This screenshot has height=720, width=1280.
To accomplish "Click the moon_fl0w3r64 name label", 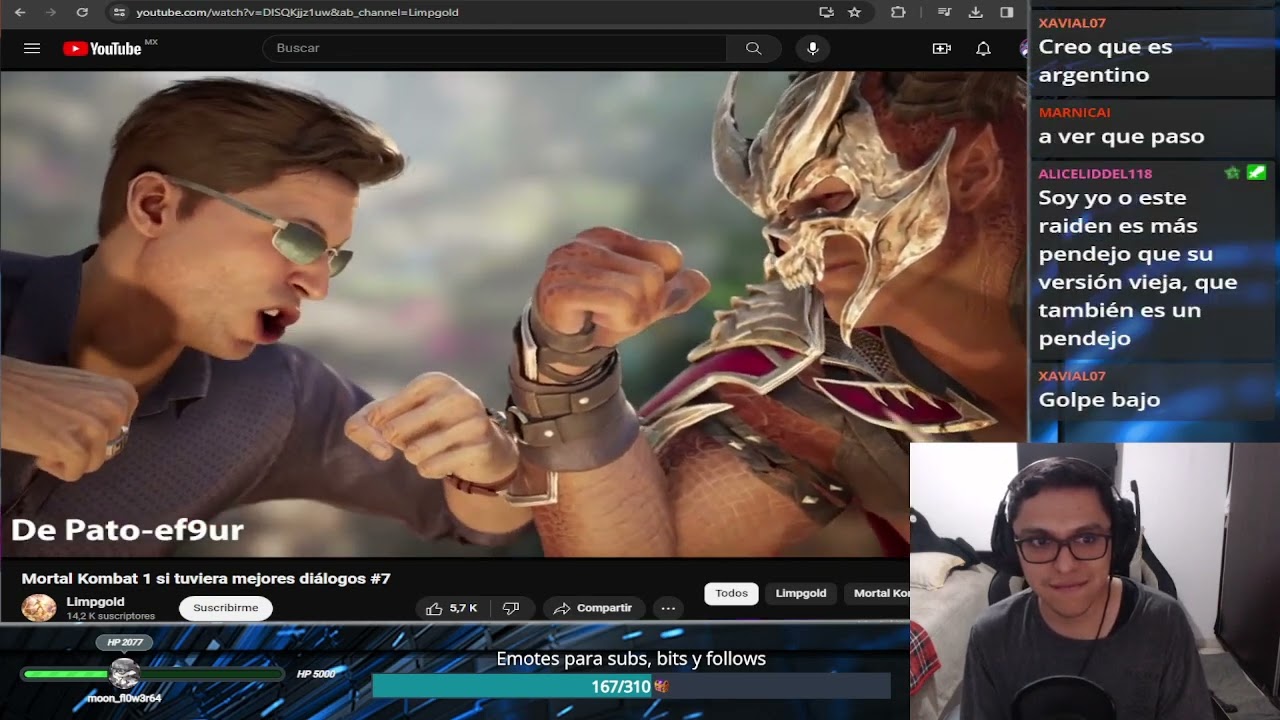I will [x=123, y=698].
